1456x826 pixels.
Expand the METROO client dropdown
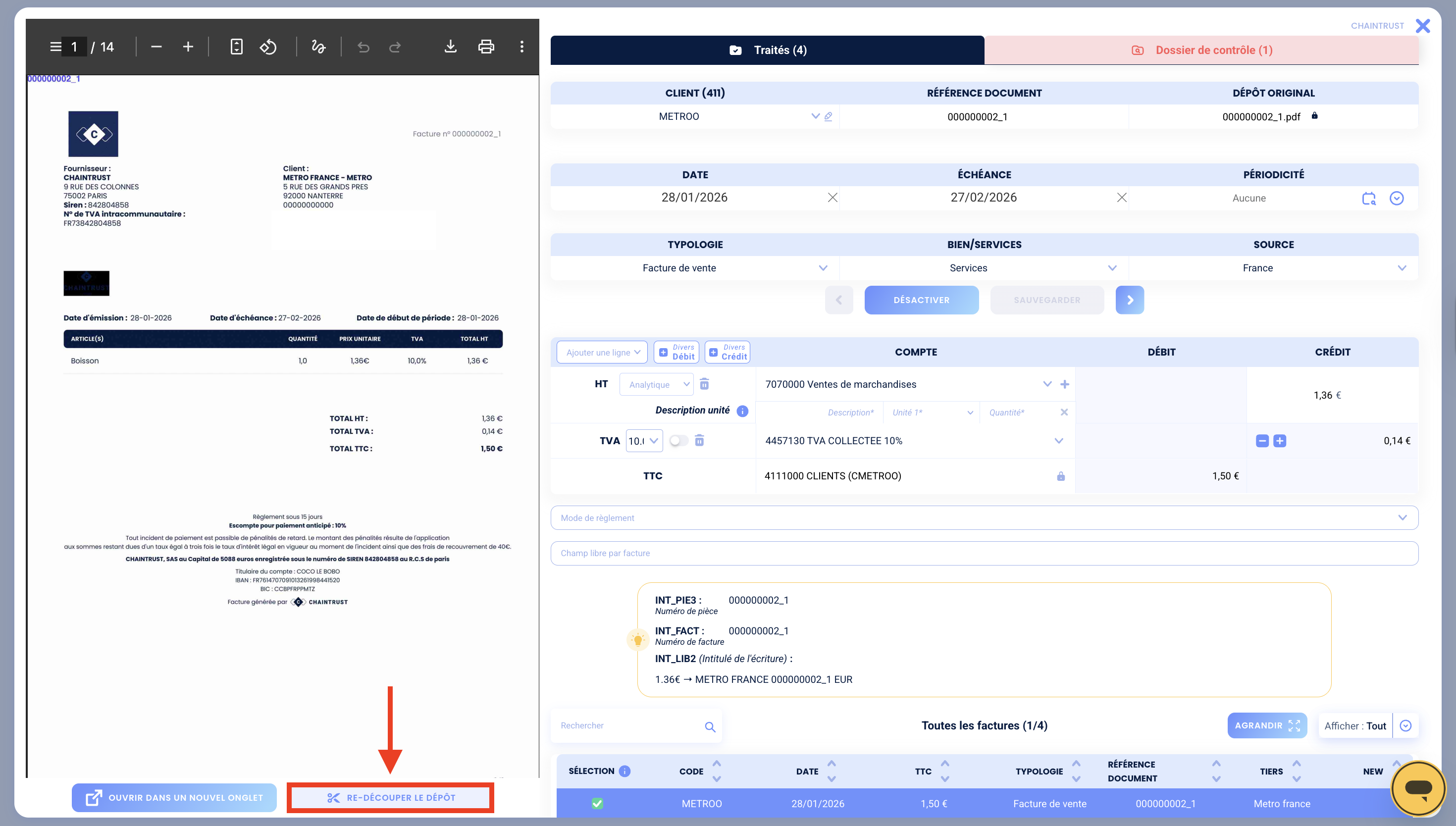(815, 116)
